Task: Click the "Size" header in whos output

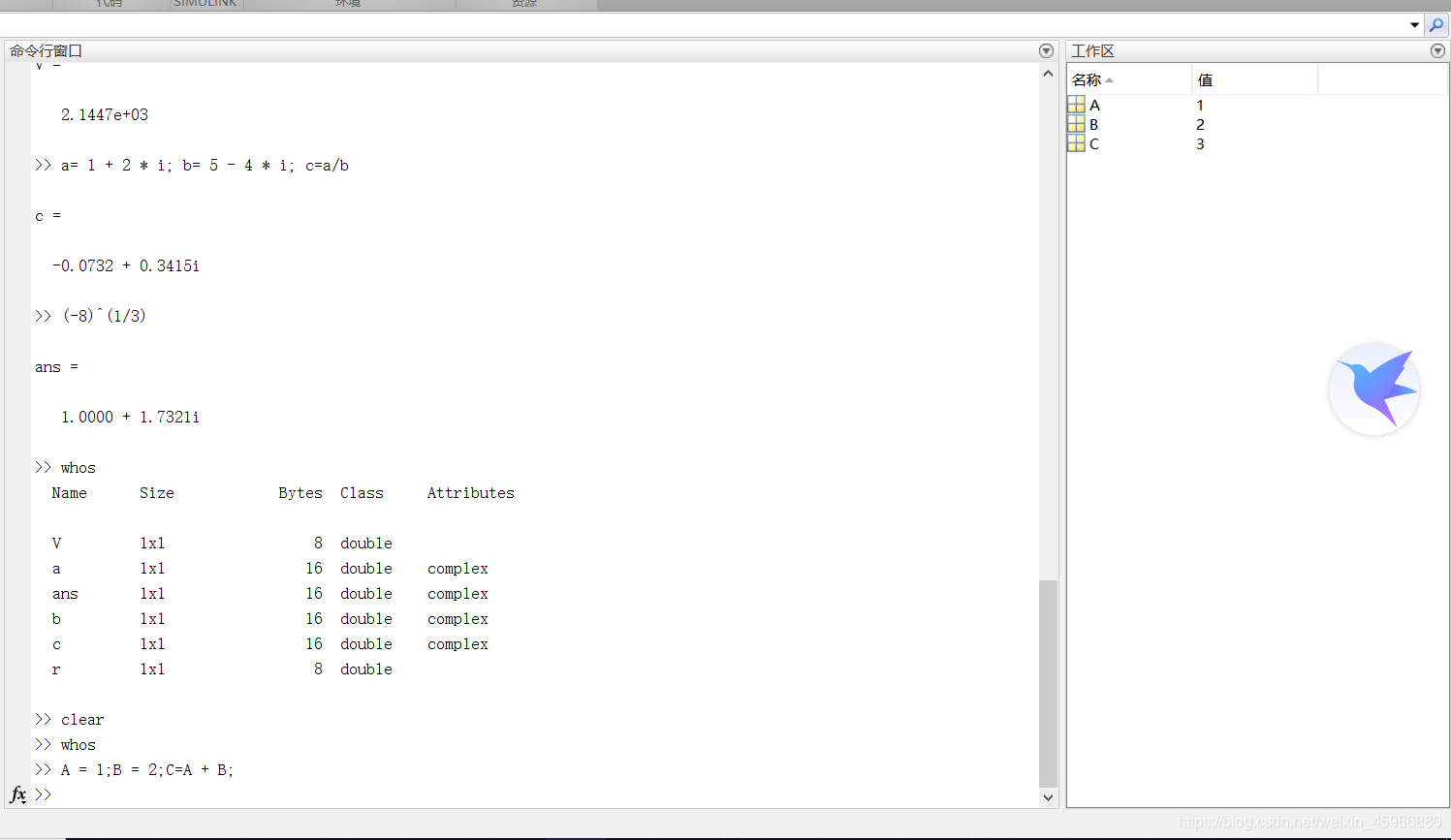Action: coord(157,493)
